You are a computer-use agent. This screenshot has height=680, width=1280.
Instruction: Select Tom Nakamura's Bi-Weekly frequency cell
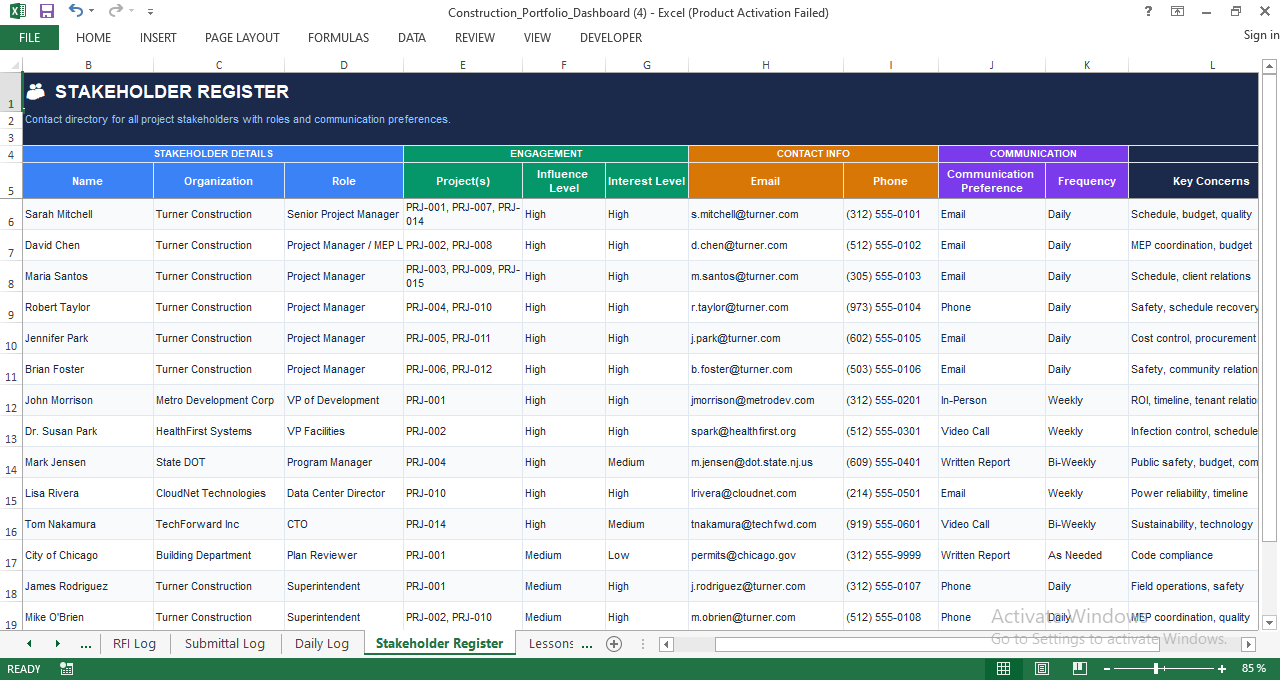[1087, 525]
